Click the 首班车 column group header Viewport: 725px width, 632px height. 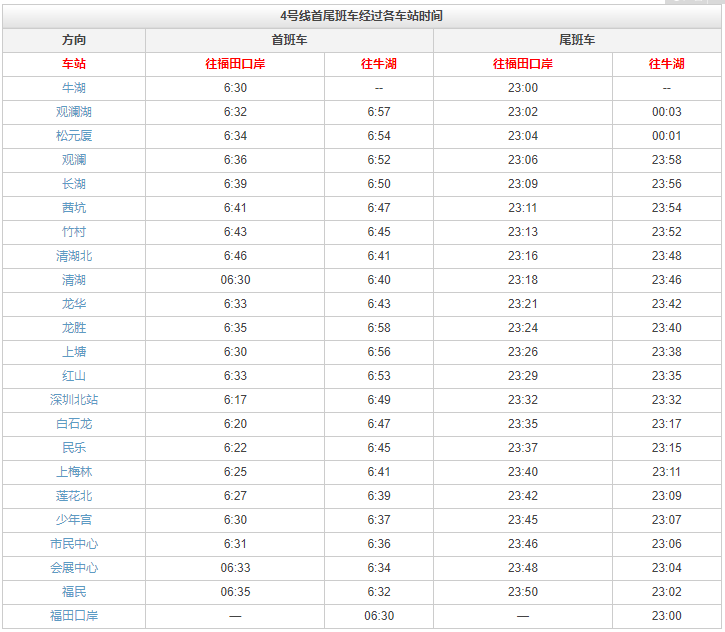(x=289, y=40)
